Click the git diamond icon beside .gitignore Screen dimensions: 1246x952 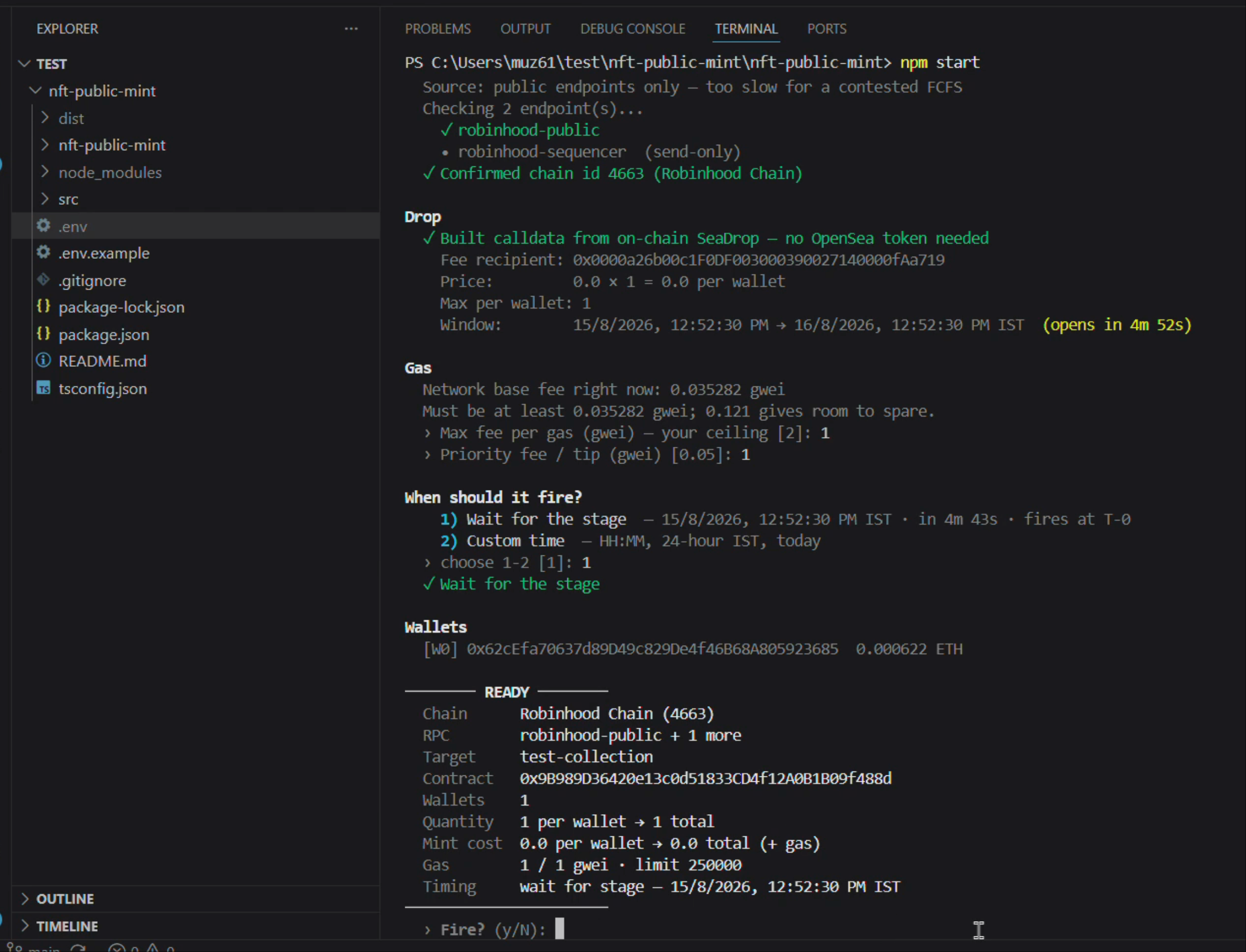44,280
